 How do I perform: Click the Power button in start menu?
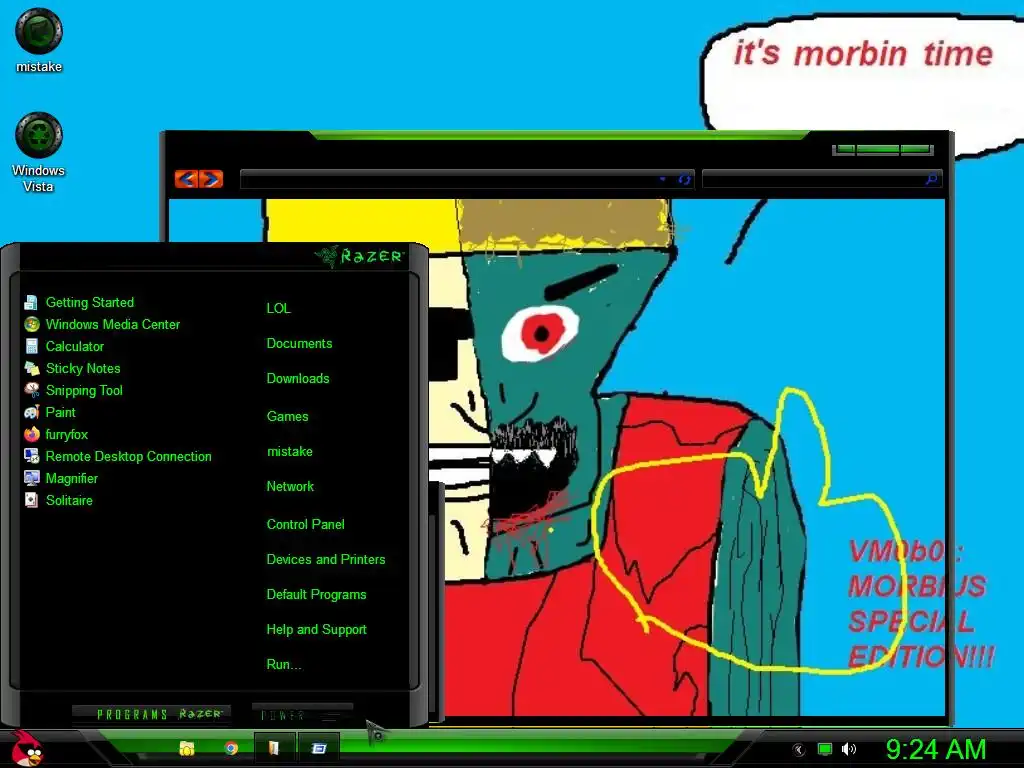[x=302, y=714]
